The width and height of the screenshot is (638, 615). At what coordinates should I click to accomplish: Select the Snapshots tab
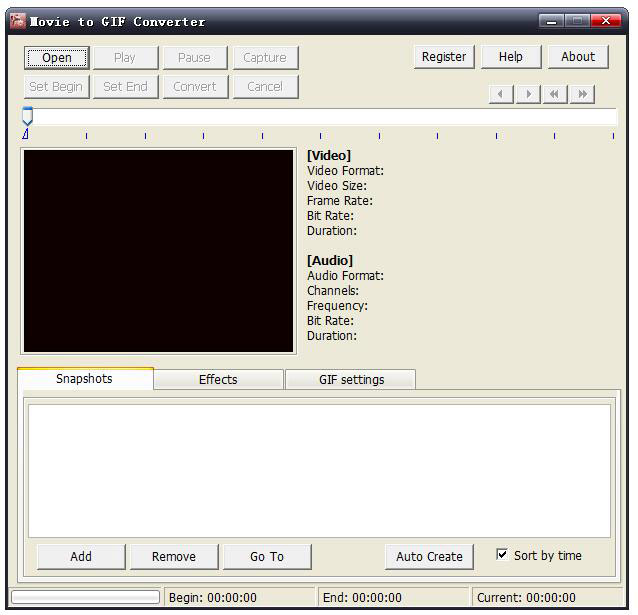[84, 378]
